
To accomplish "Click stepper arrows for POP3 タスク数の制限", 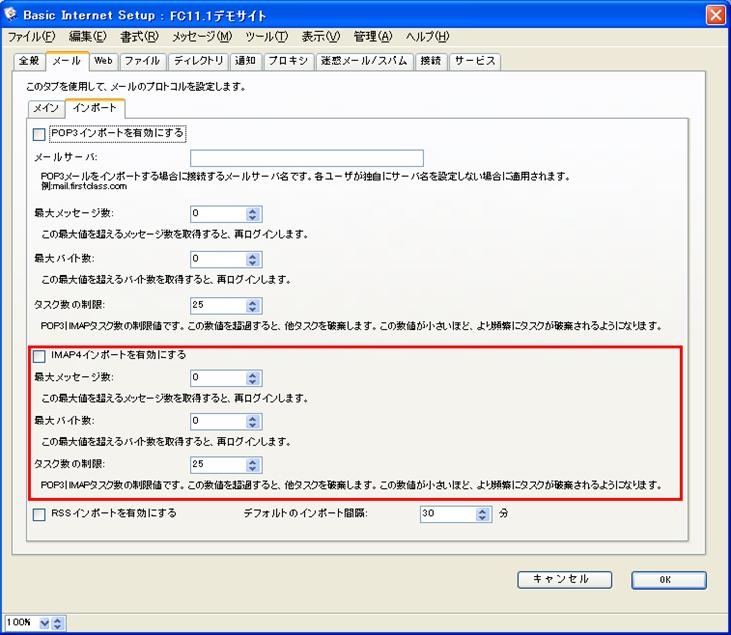I will tap(254, 305).
